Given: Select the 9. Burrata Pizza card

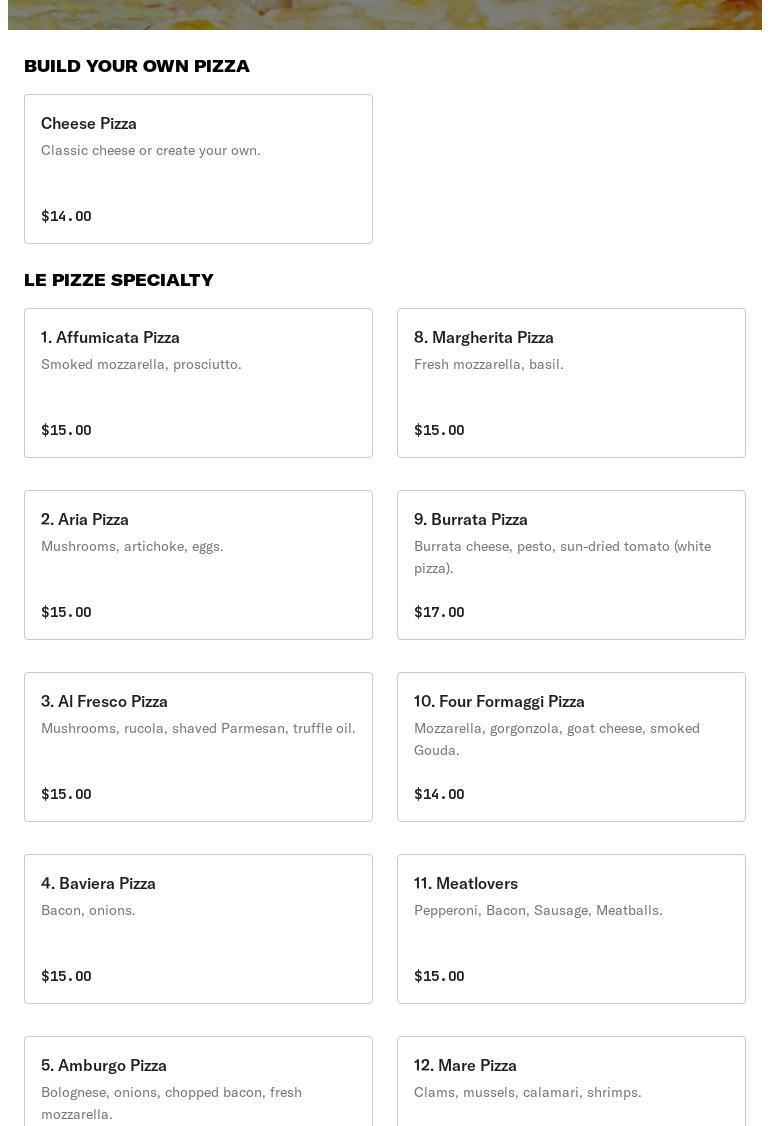Looking at the screenshot, I should click(571, 565).
